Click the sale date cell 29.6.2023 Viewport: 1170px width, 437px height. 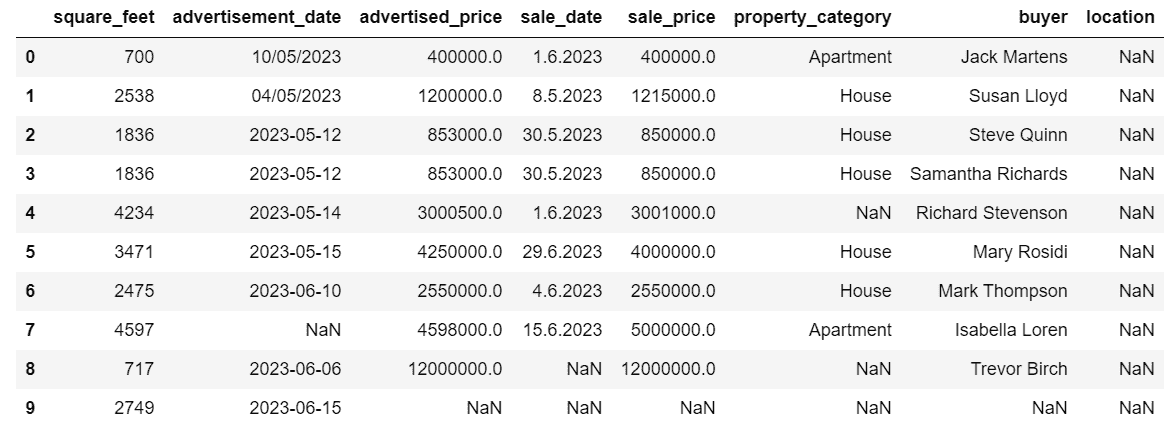(x=562, y=252)
